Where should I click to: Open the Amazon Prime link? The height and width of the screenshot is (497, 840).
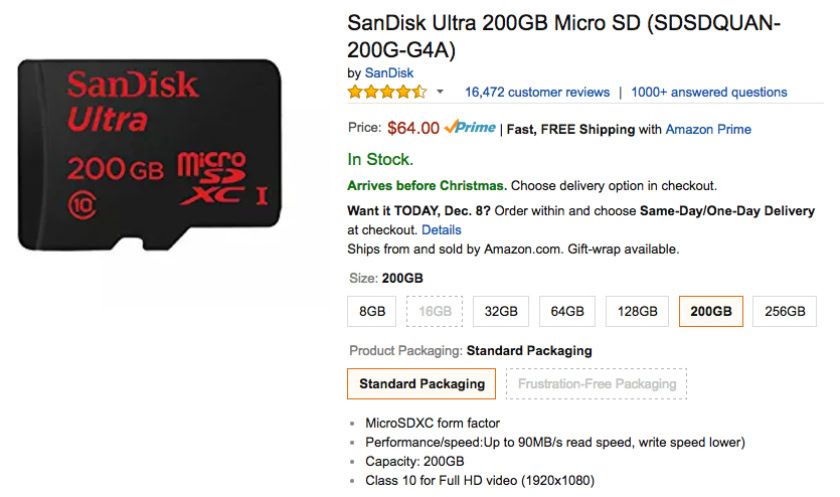pos(708,129)
